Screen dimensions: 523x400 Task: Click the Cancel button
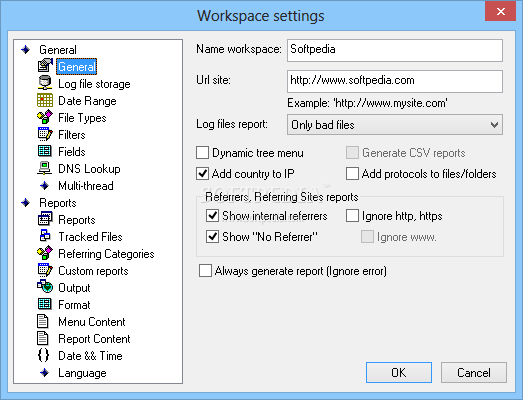coord(474,372)
